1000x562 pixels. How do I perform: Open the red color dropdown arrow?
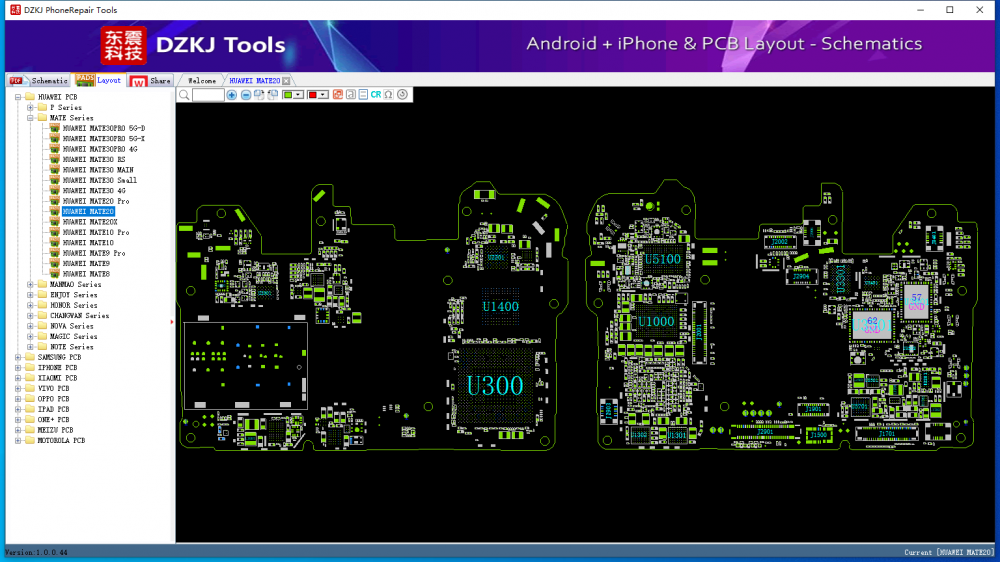click(323, 95)
